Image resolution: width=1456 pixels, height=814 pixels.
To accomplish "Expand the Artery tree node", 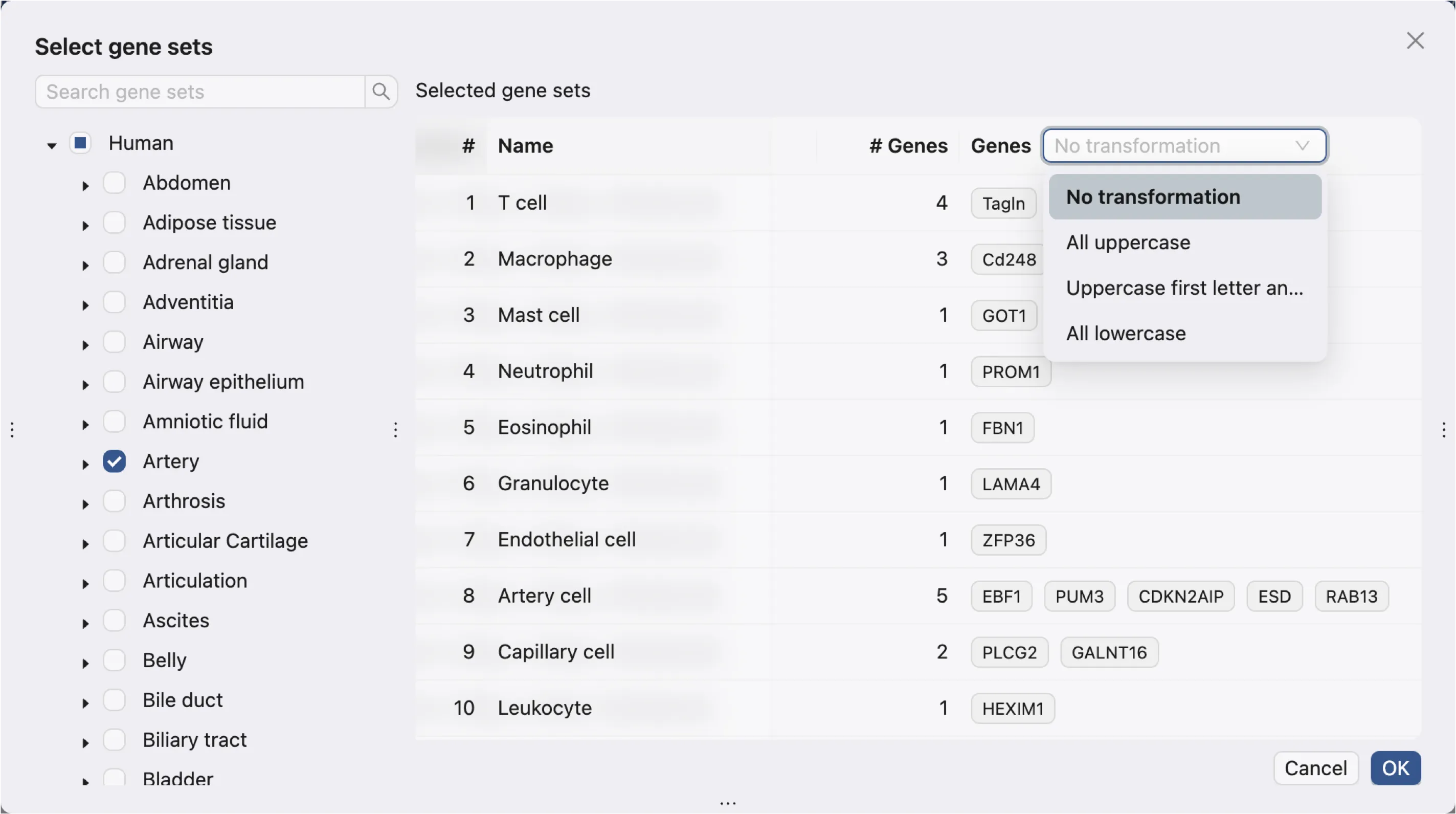I will point(85,464).
